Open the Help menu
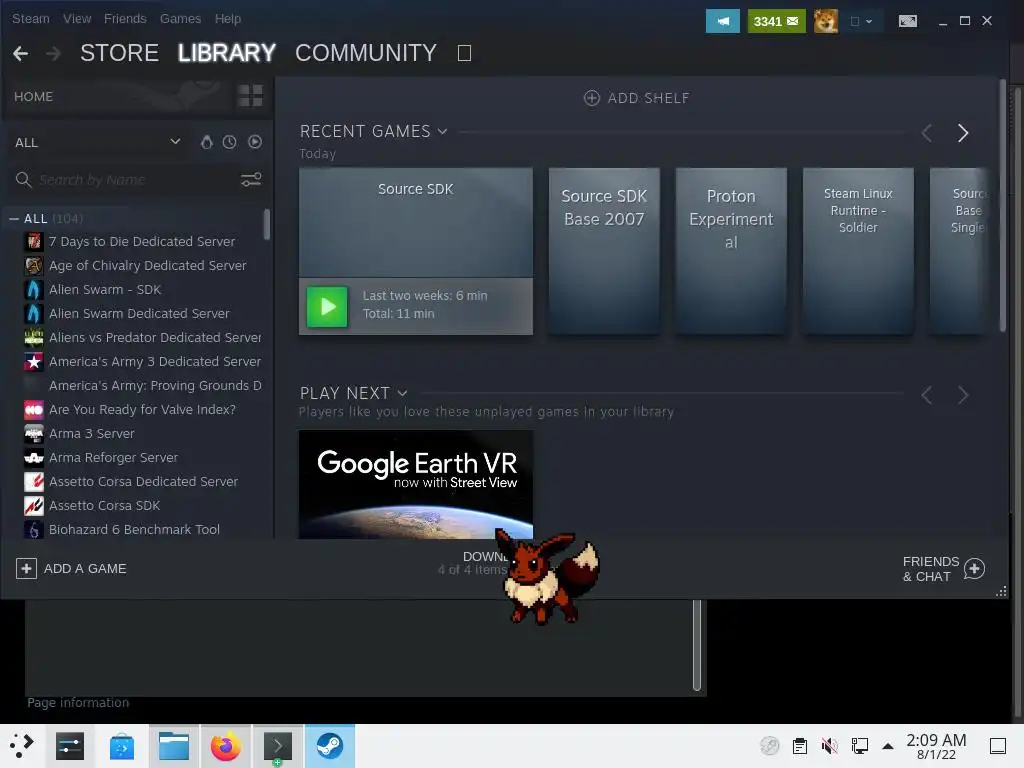Viewport: 1024px width, 768px height. pyautogui.click(x=227, y=19)
